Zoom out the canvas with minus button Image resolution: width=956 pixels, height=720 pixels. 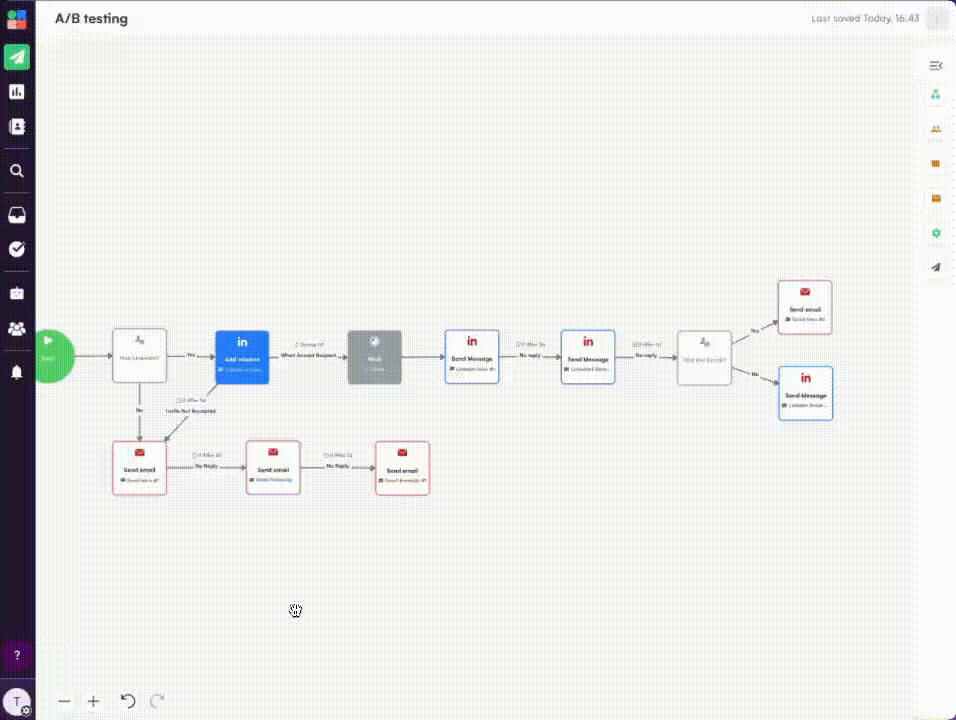click(x=64, y=702)
